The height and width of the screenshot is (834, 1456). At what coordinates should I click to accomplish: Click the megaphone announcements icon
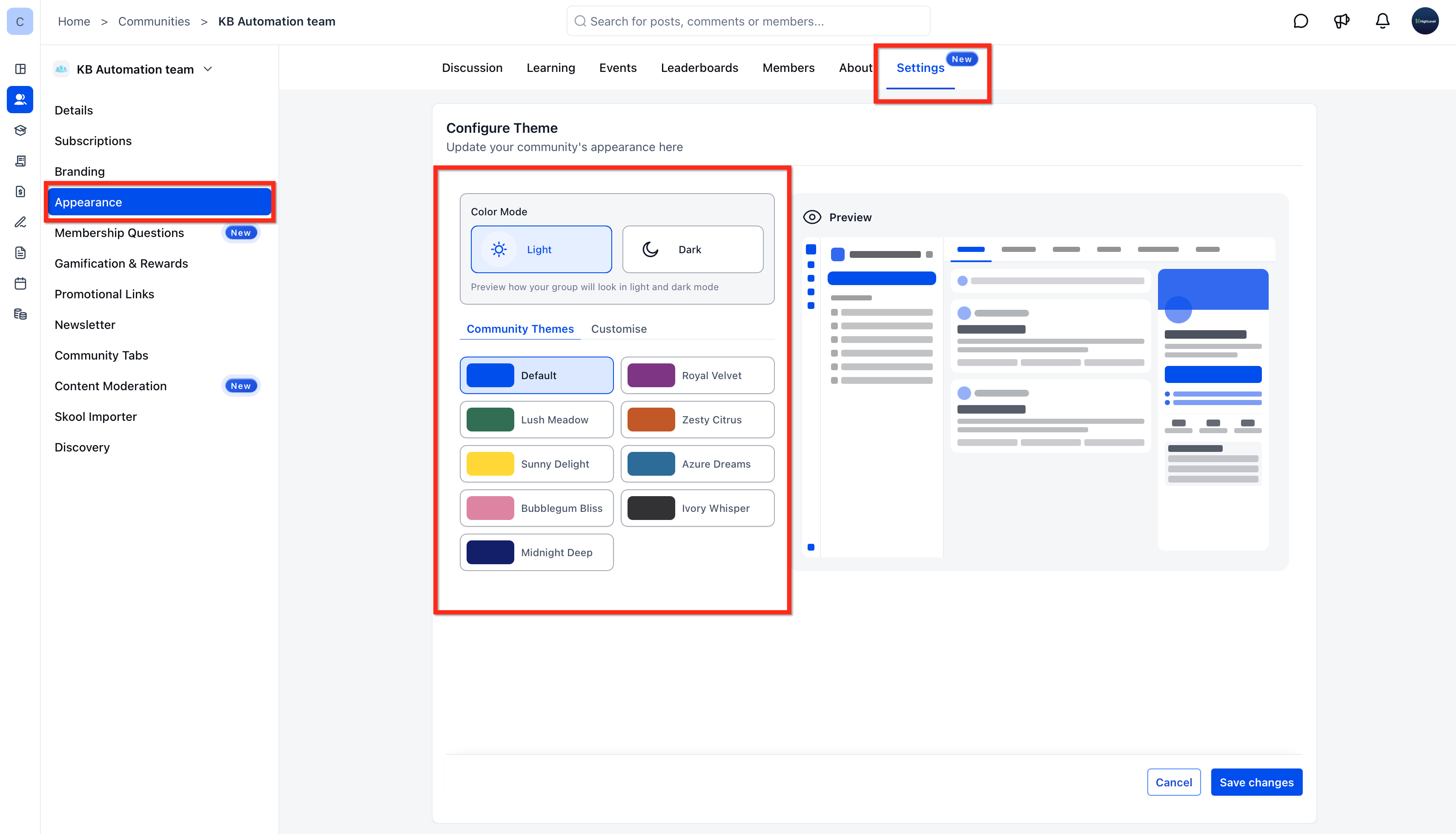(1341, 21)
